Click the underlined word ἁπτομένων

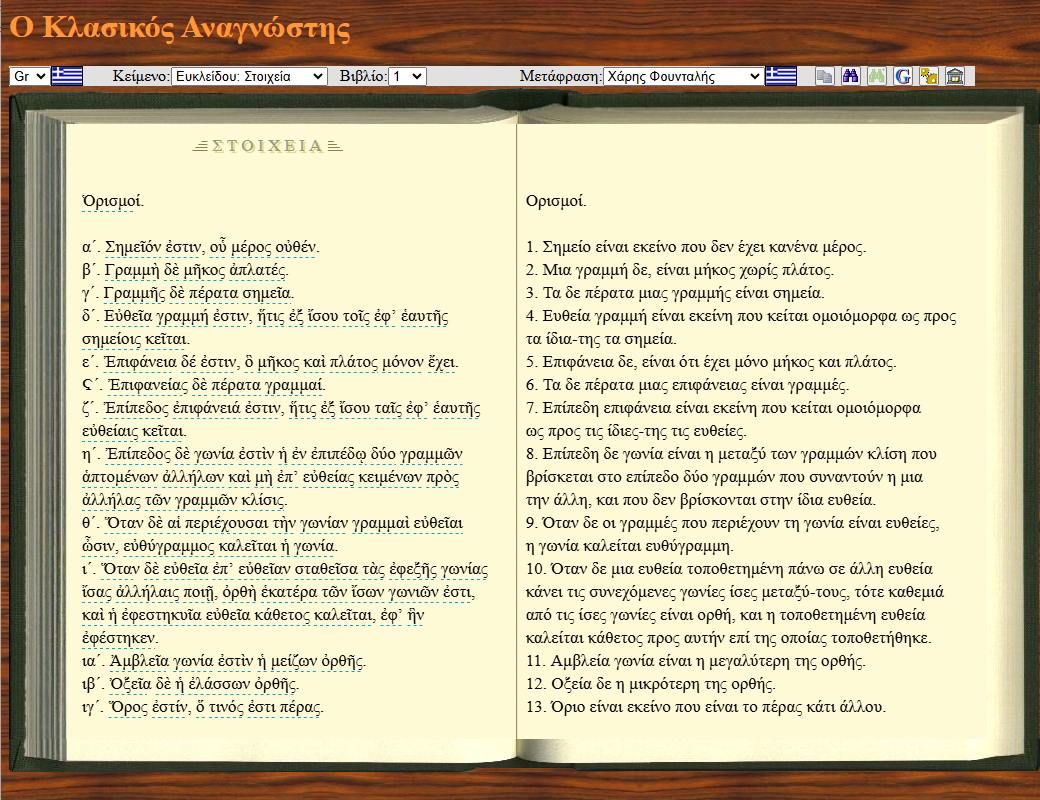(x=120, y=477)
